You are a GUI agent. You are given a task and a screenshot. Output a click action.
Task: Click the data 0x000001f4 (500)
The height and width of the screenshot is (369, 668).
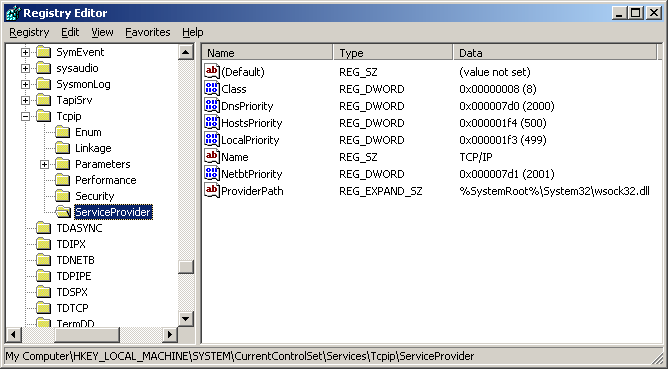pos(503,123)
